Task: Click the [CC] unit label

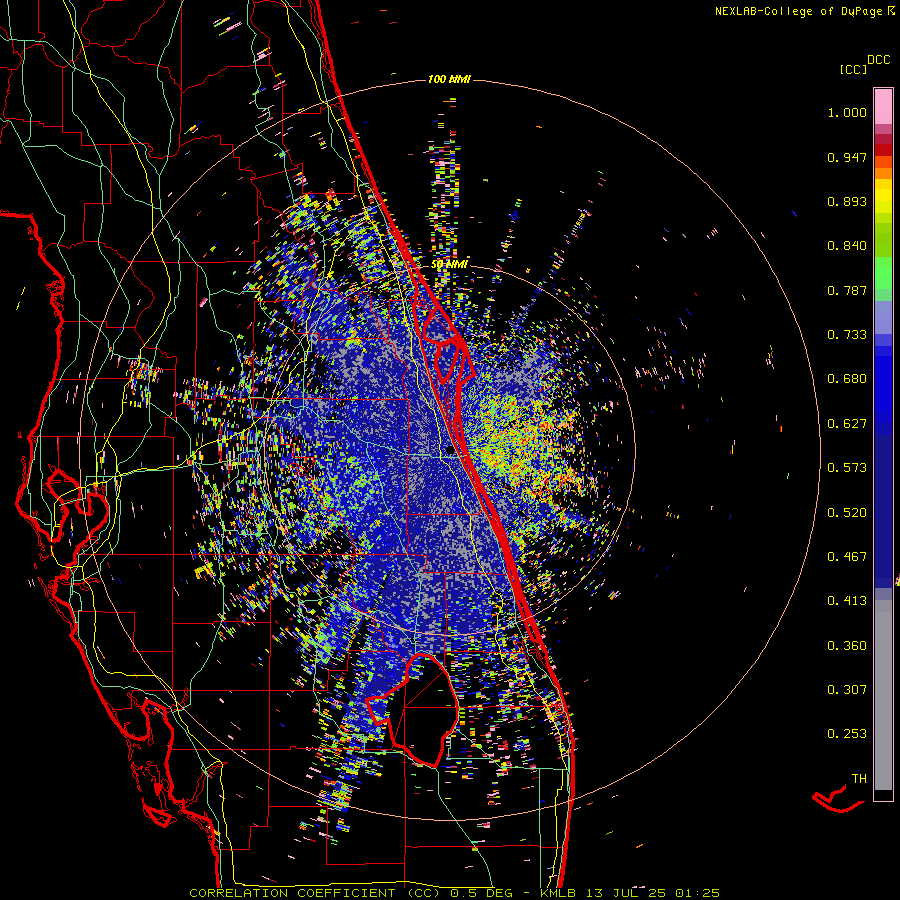Action: (853, 69)
